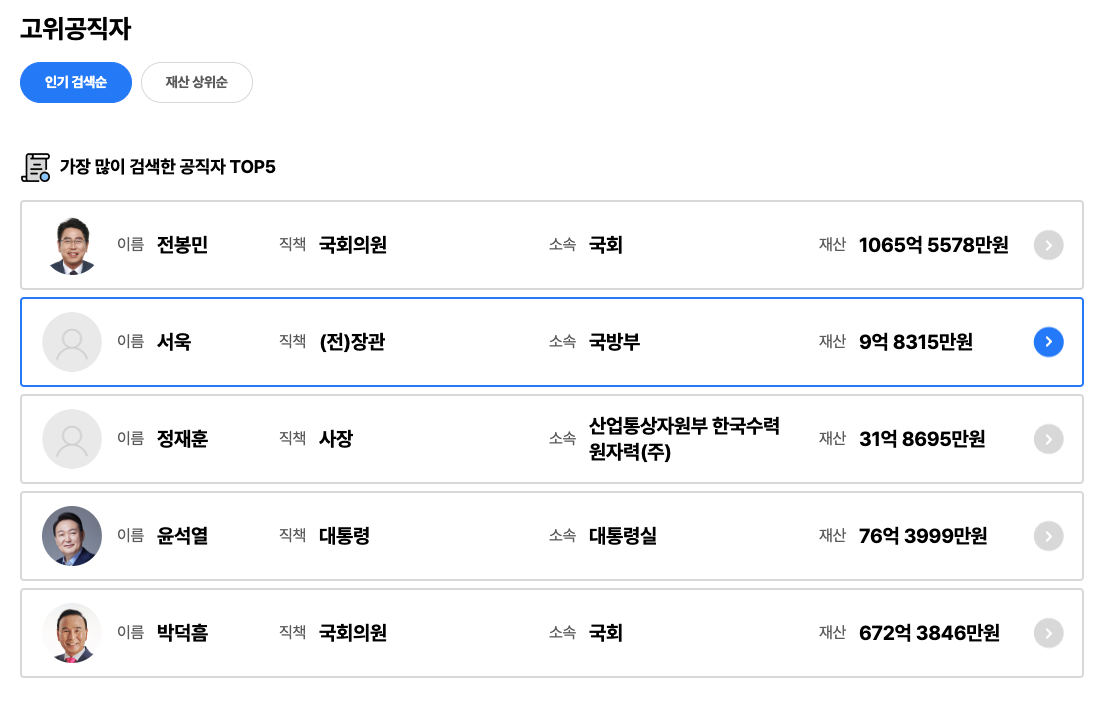This screenshot has width=1112, height=702.
Task: Select the 인기 검색순 sorting tab
Action: point(76,82)
